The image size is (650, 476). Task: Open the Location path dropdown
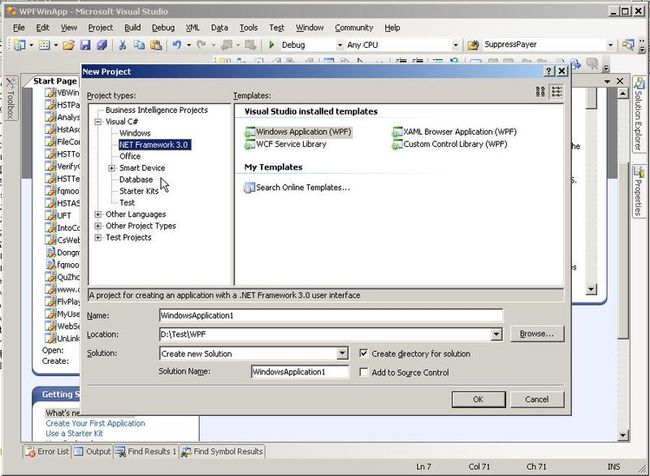coord(496,334)
